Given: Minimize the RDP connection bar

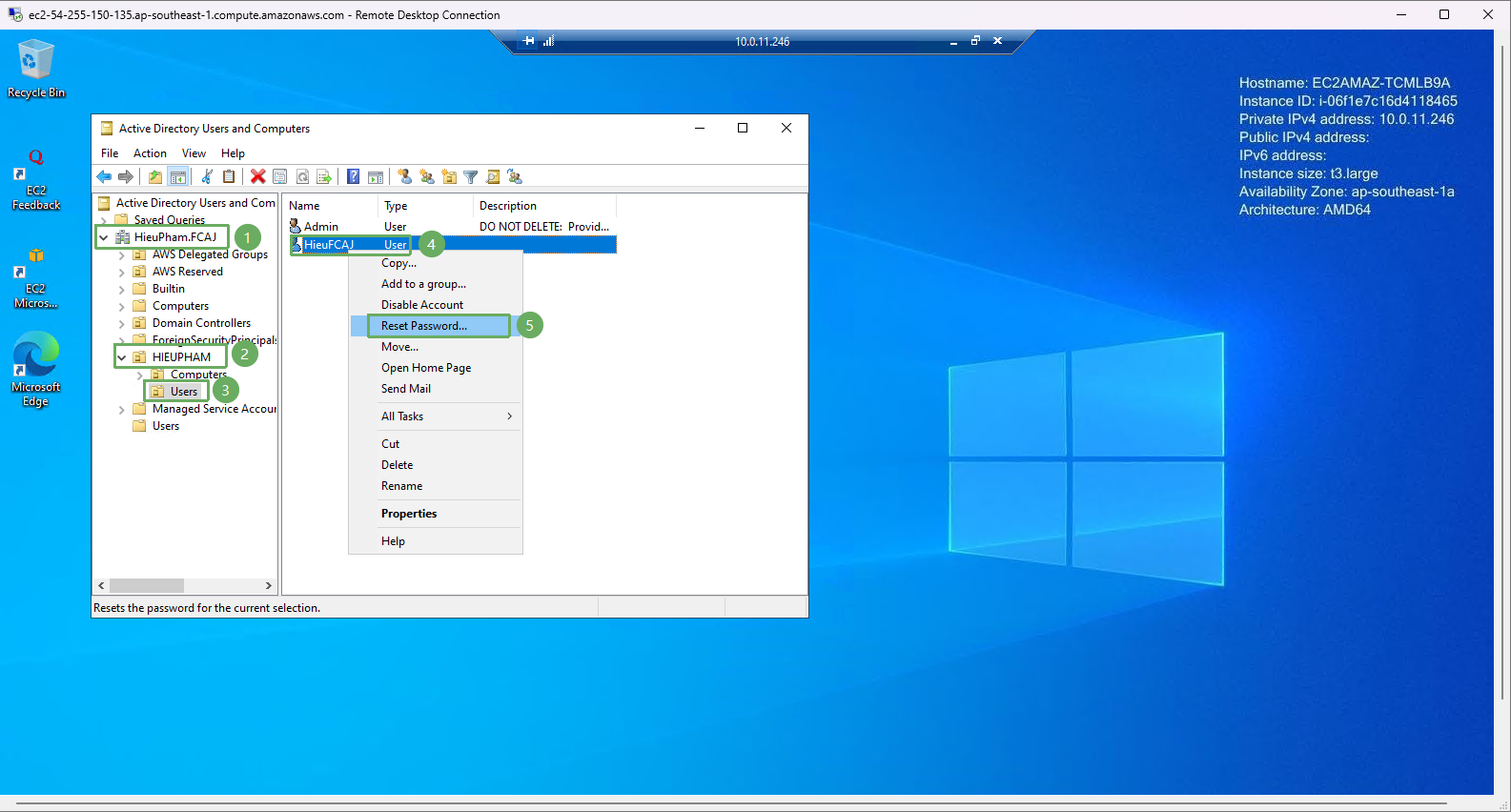Looking at the screenshot, I should [953, 41].
